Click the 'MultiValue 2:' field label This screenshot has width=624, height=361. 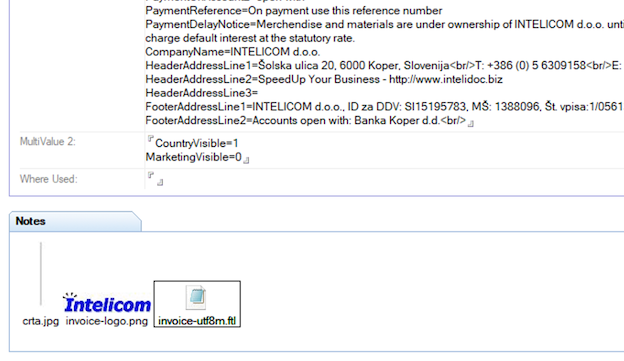point(48,142)
